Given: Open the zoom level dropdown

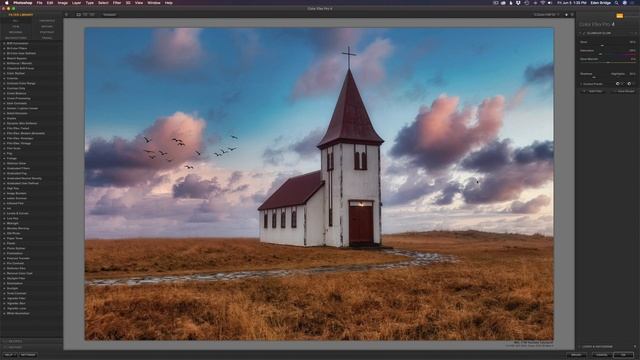Looking at the screenshot, I should tap(546, 15).
